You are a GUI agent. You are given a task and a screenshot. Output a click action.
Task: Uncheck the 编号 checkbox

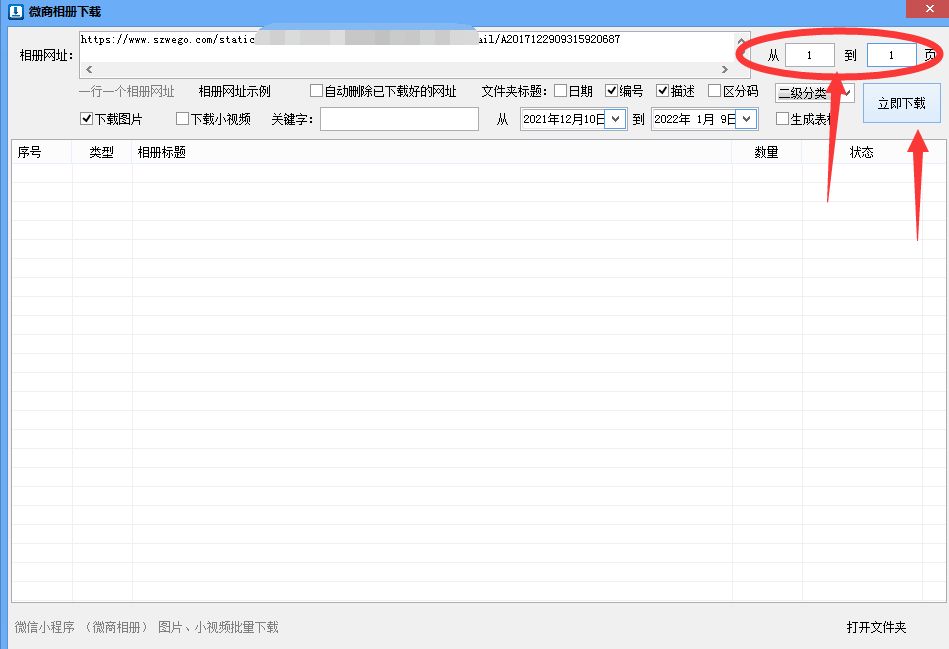coord(612,91)
